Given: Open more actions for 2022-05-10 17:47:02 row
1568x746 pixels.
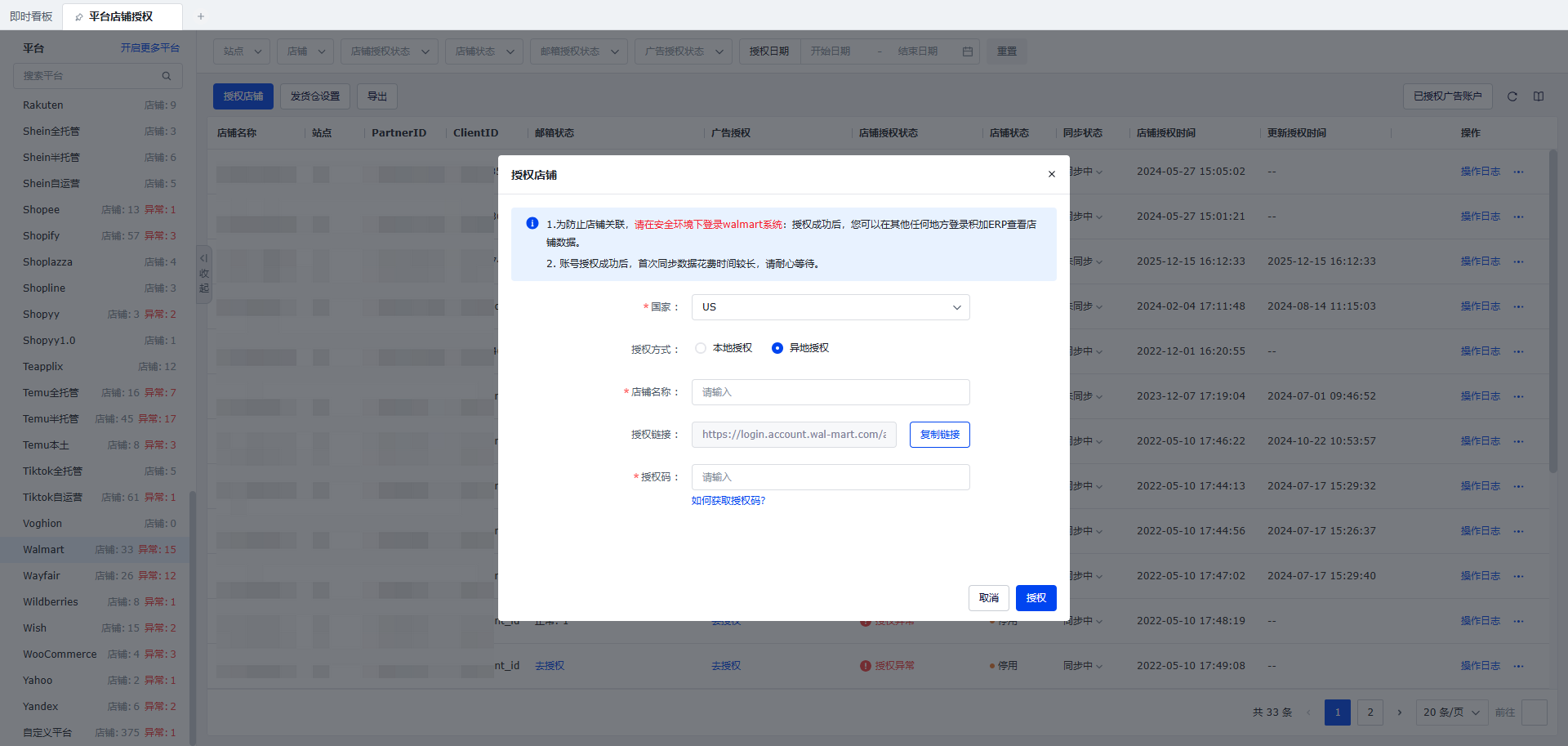Looking at the screenshot, I should point(1519,576).
